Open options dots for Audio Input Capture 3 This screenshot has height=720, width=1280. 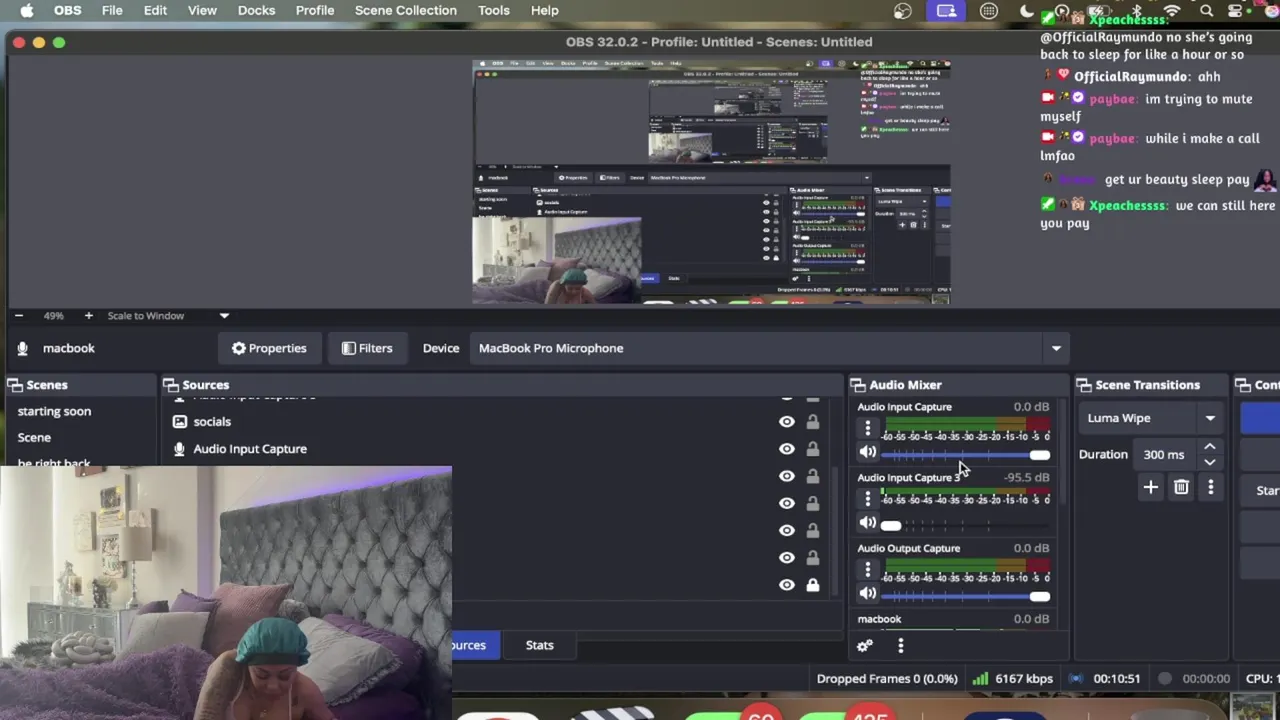(867, 498)
